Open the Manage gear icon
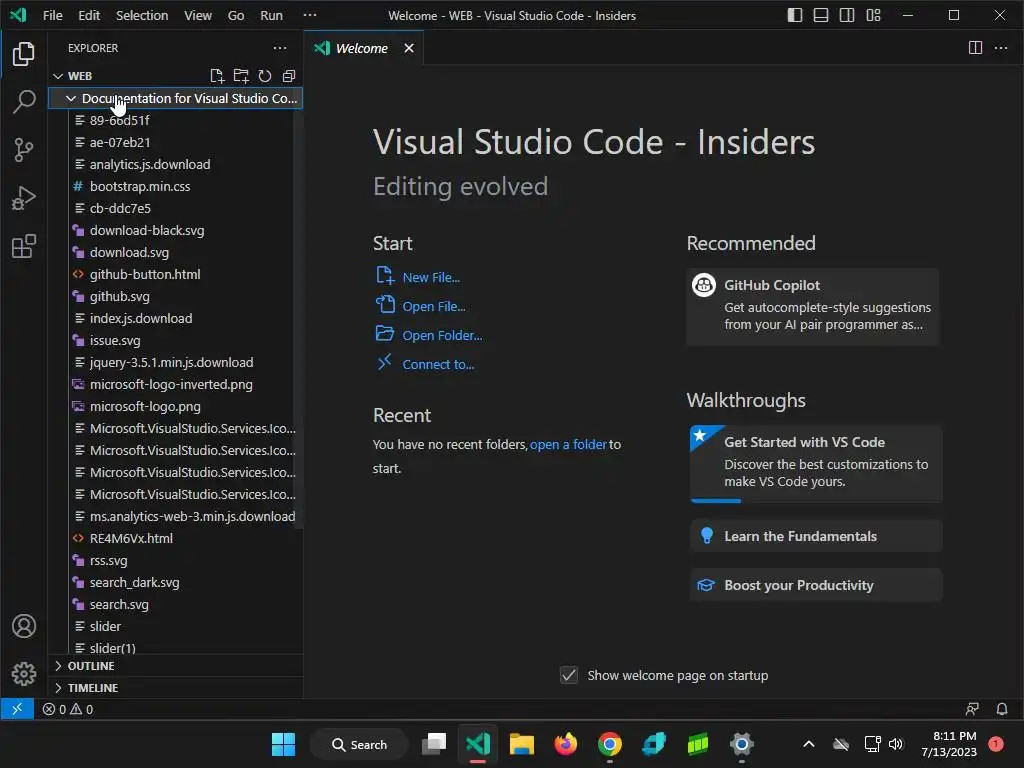1024x768 pixels. 24,674
